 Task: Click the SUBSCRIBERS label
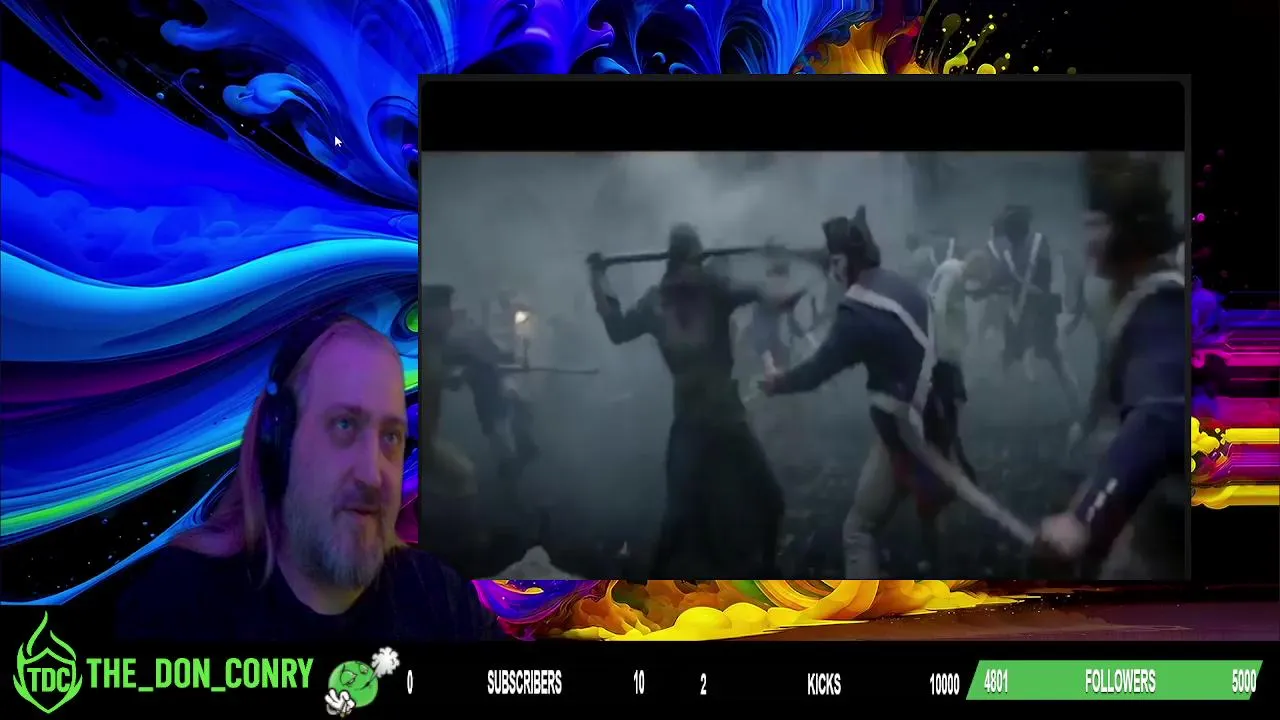click(x=524, y=683)
